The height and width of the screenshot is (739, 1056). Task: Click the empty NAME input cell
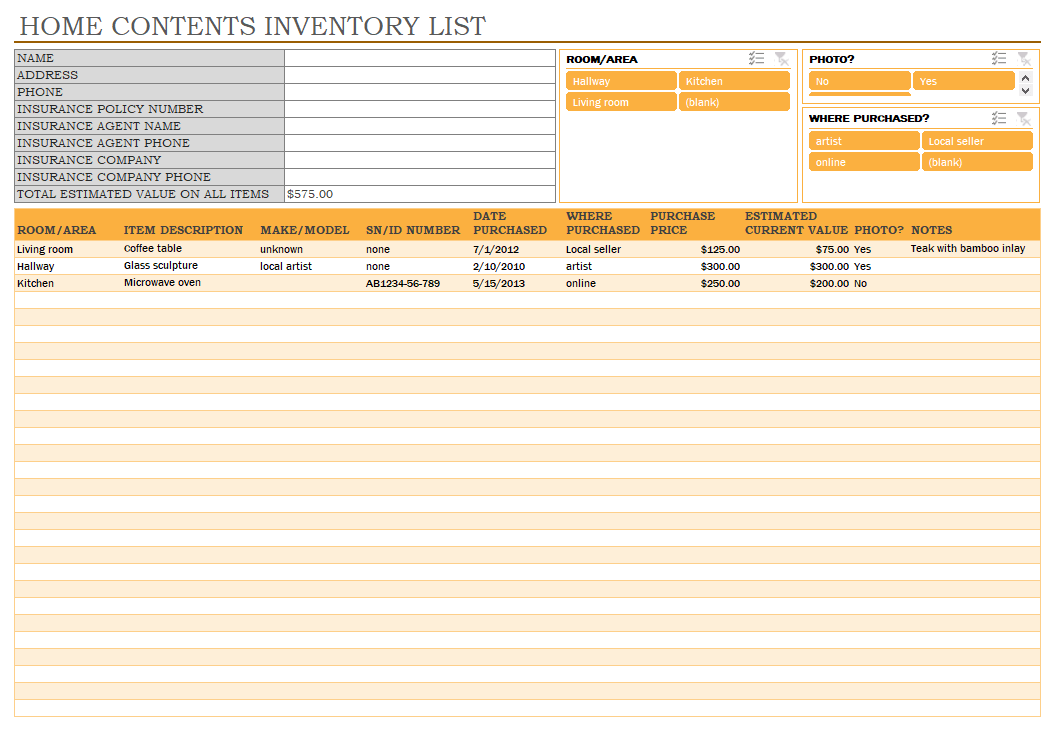[419, 58]
